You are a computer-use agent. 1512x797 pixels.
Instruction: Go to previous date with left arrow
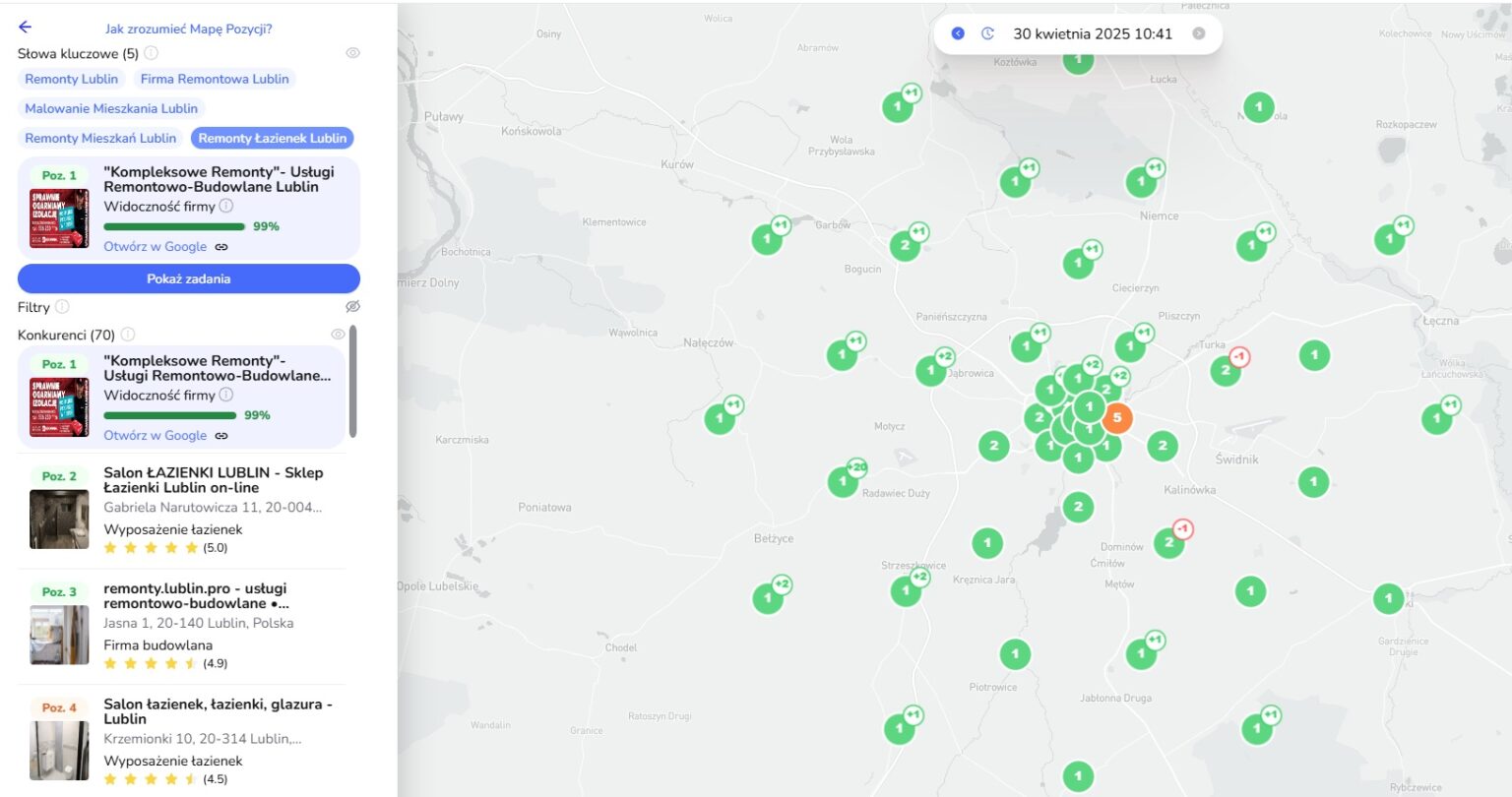958,33
